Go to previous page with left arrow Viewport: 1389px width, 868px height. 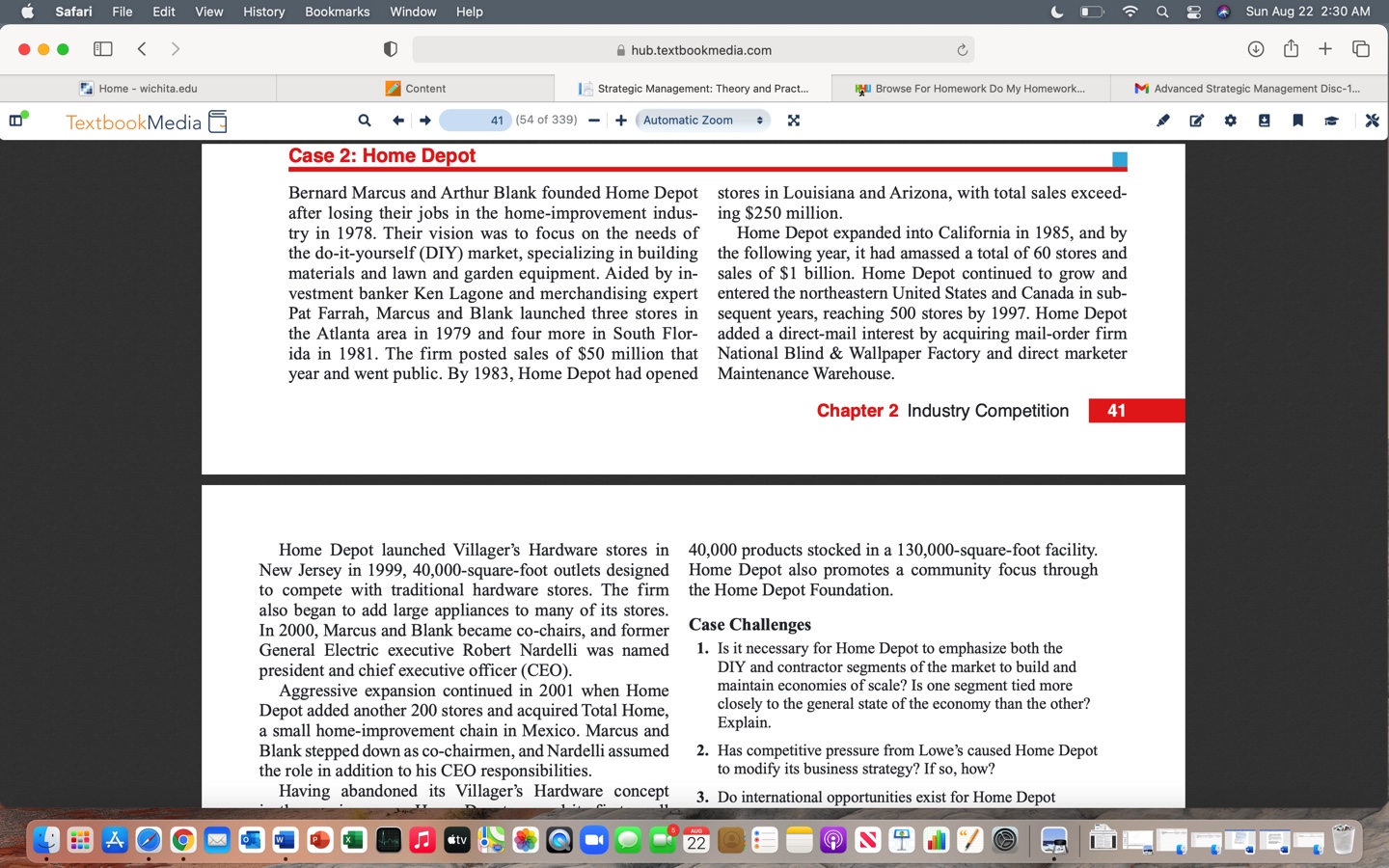point(397,121)
